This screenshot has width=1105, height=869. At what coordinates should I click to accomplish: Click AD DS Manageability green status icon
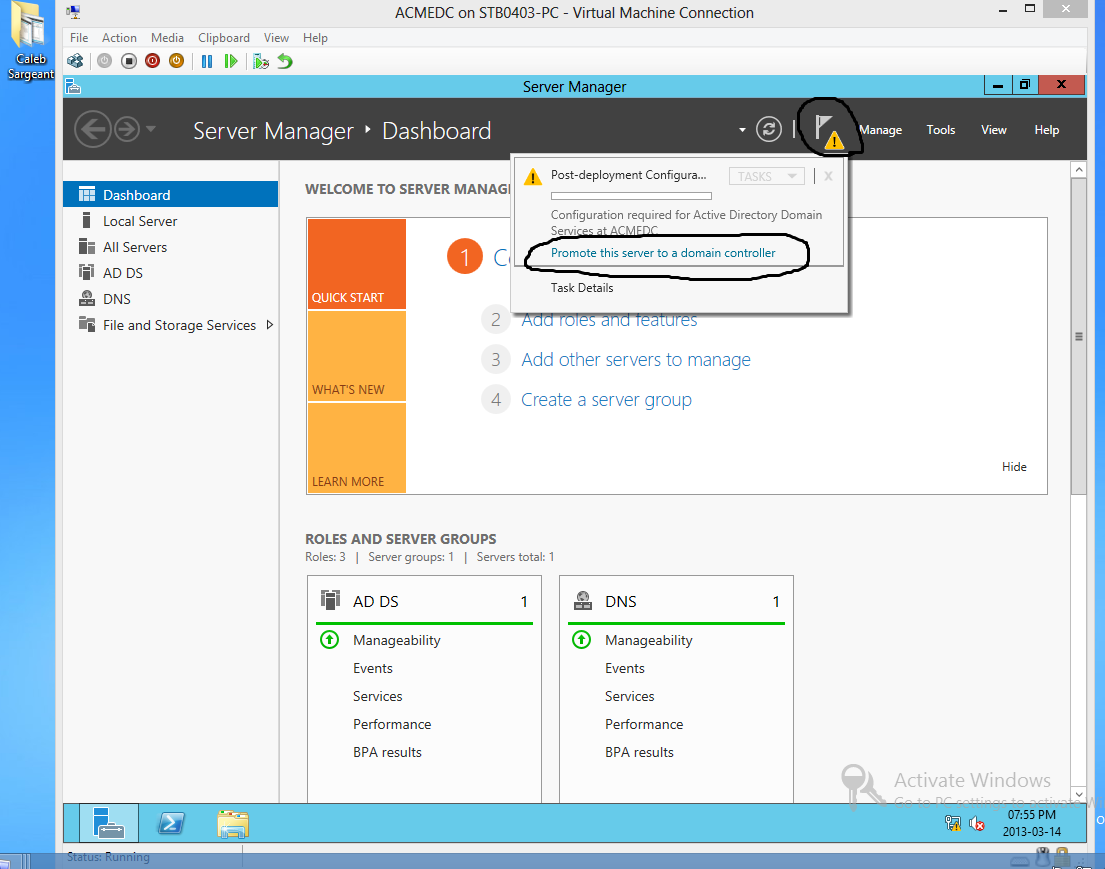329,640
